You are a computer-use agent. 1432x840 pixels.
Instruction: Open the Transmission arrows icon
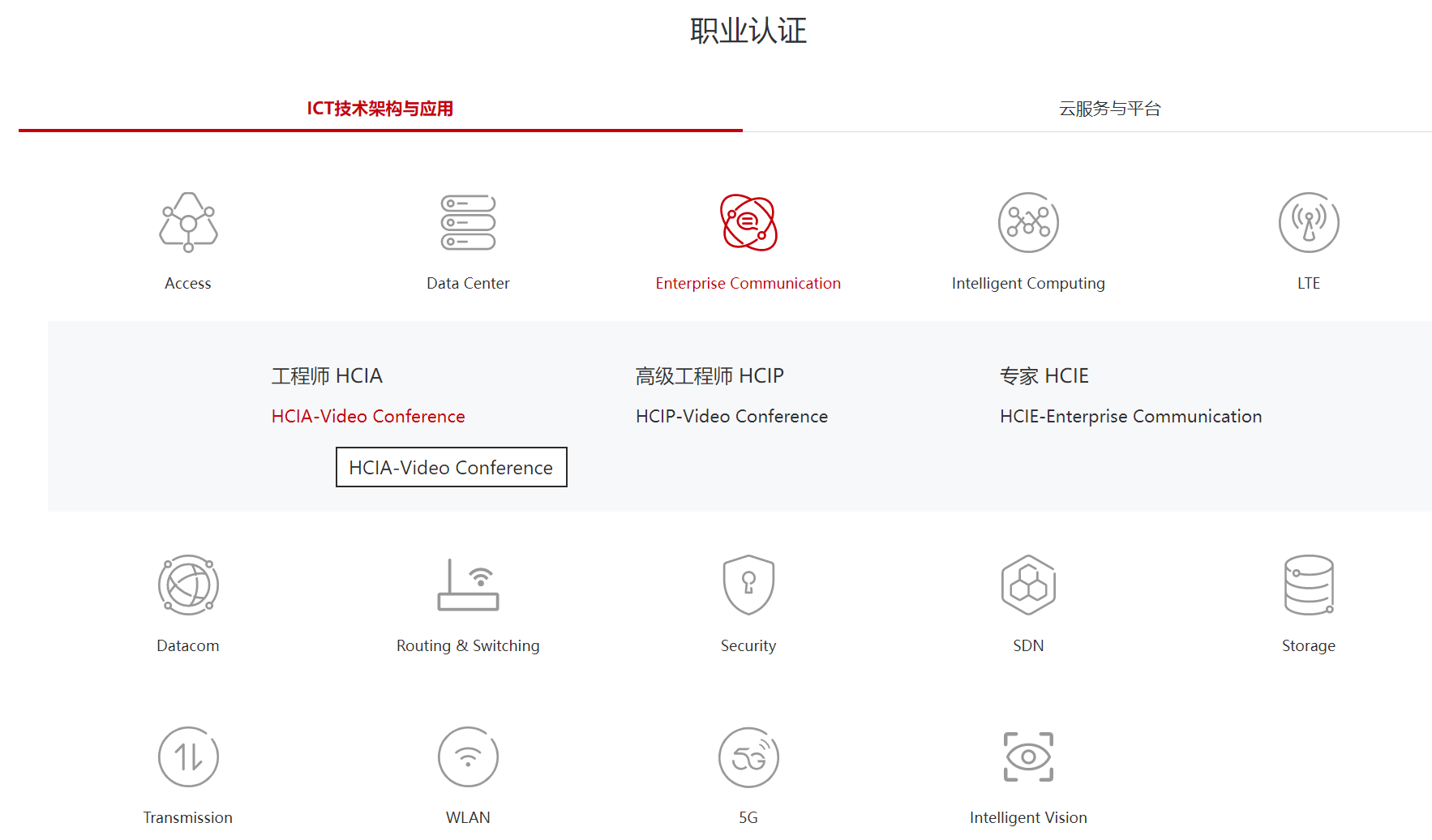[x=187, y=756]
